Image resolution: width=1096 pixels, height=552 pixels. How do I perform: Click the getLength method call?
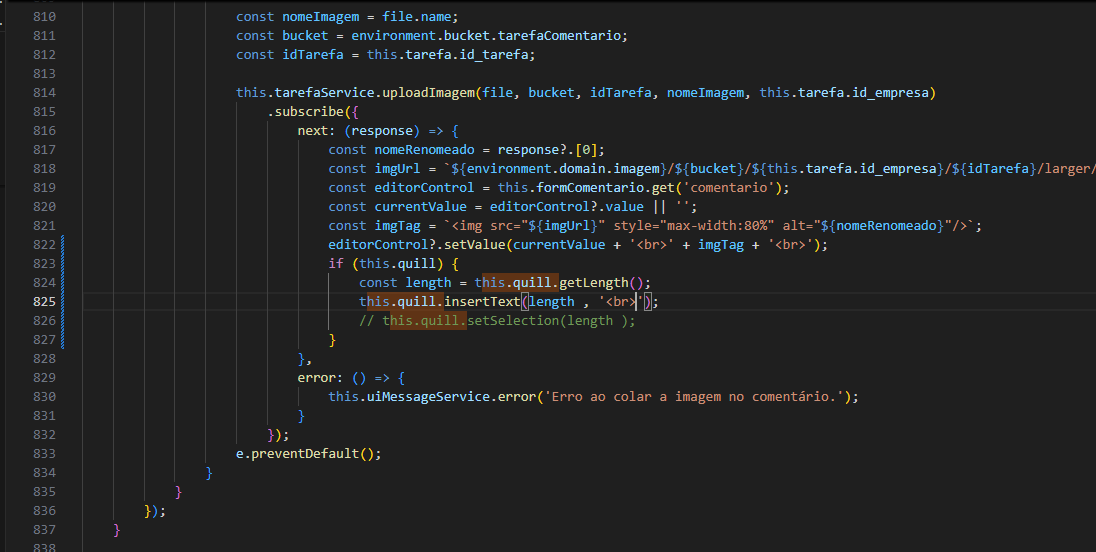[x=590, y=283]
